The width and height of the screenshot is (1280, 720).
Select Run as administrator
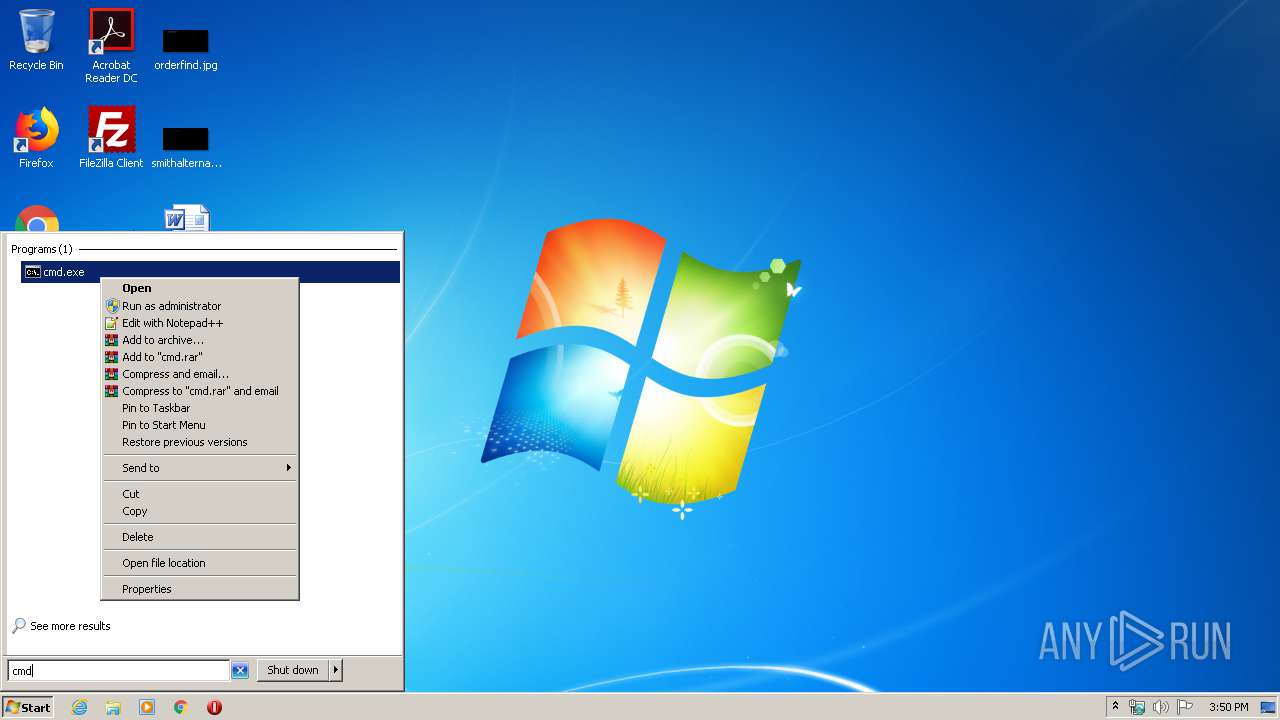[200, 306]
